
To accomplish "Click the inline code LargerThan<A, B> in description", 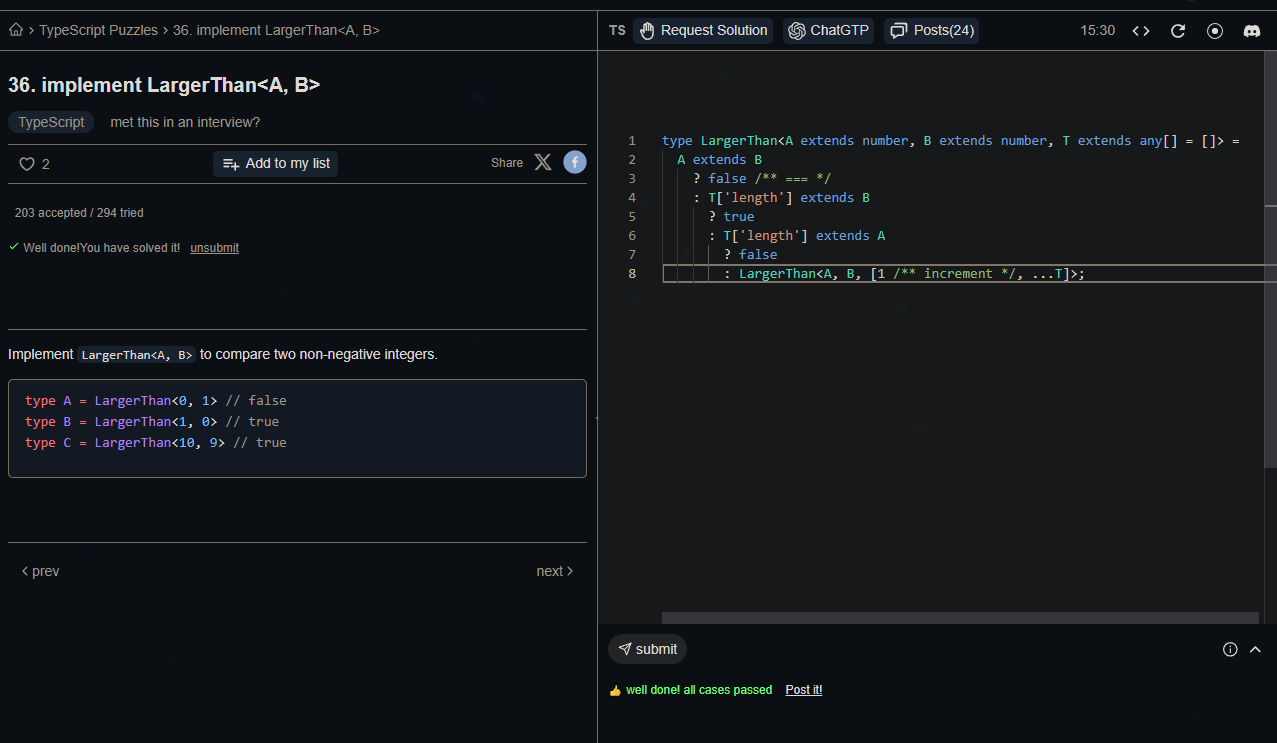I will [137, 355].
